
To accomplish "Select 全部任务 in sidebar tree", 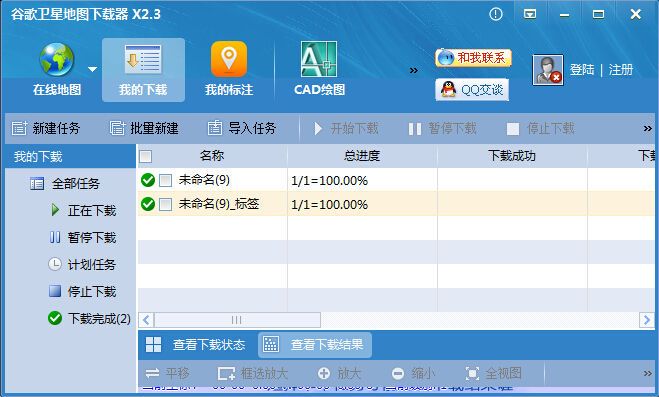I will 65,184.
